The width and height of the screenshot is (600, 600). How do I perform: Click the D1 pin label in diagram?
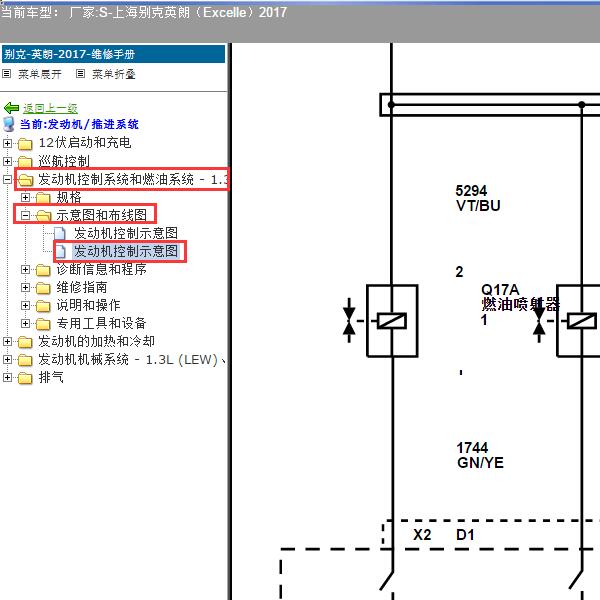point(465,535)
